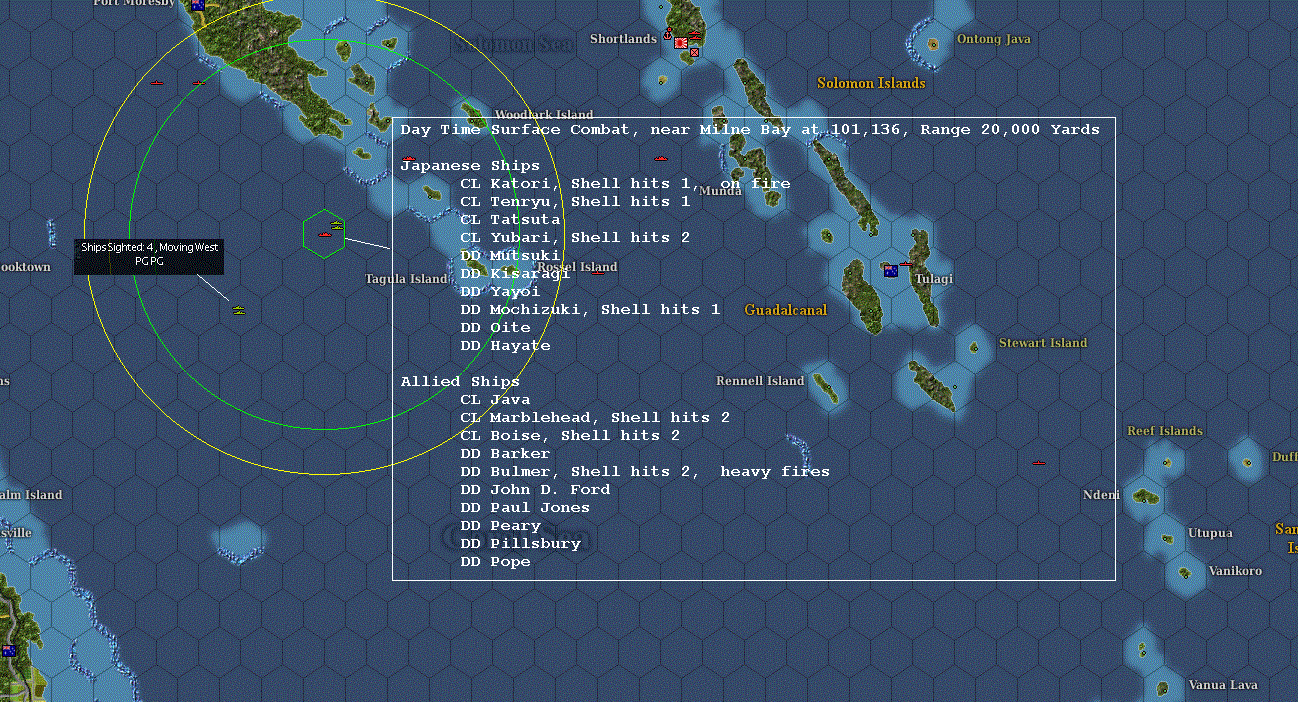The width and height of the screenshot is (1298, 702).
Task: Click the Vanikoro map label
Action: (x=1235, y=571)
